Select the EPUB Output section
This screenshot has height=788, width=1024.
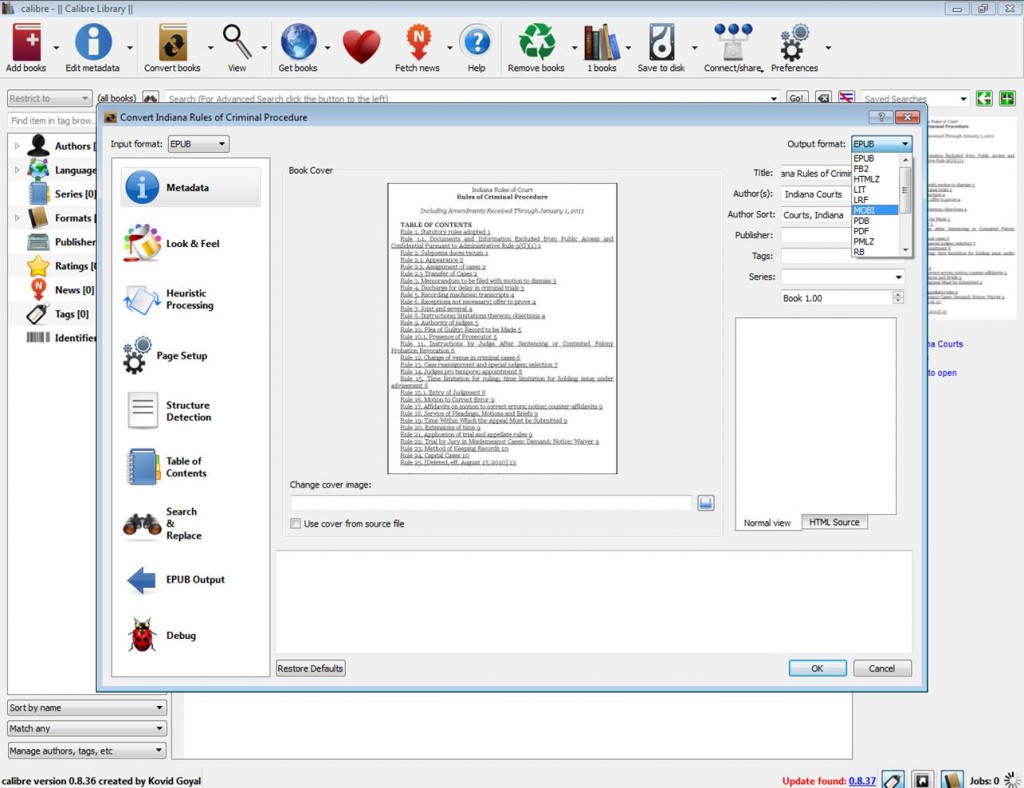click(x=191, y=580)
